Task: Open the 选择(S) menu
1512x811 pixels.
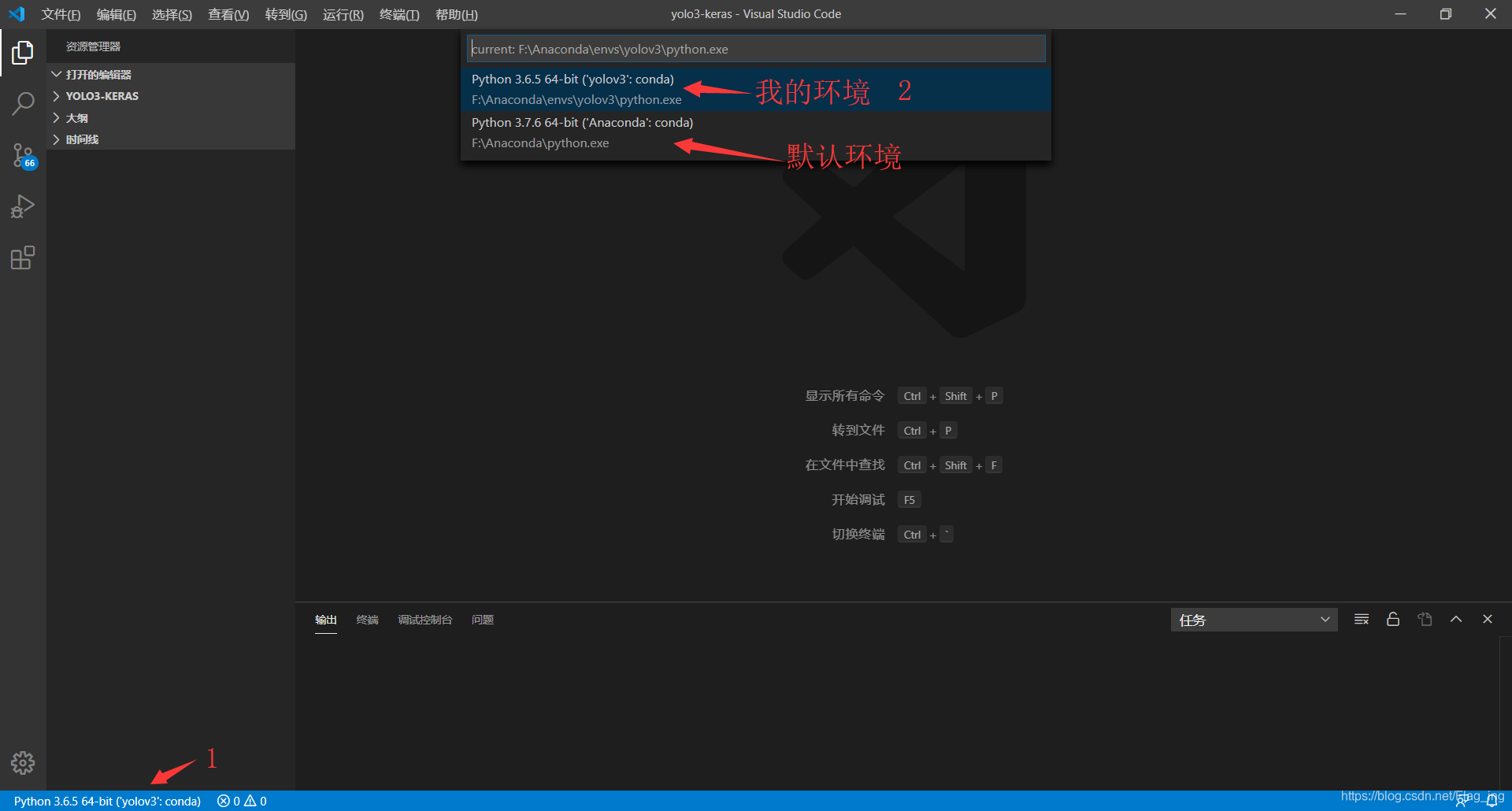Action: [172, 14]
